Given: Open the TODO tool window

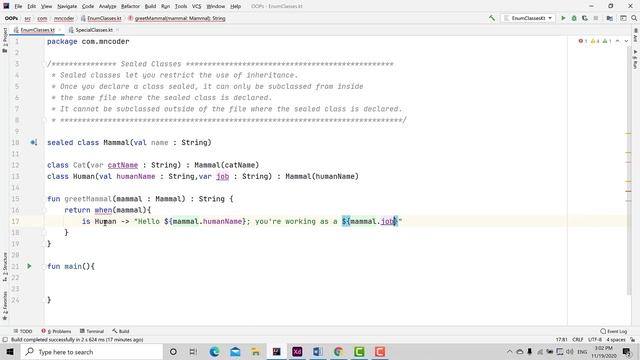Looking at the screenshot, I should pos(23,331).
